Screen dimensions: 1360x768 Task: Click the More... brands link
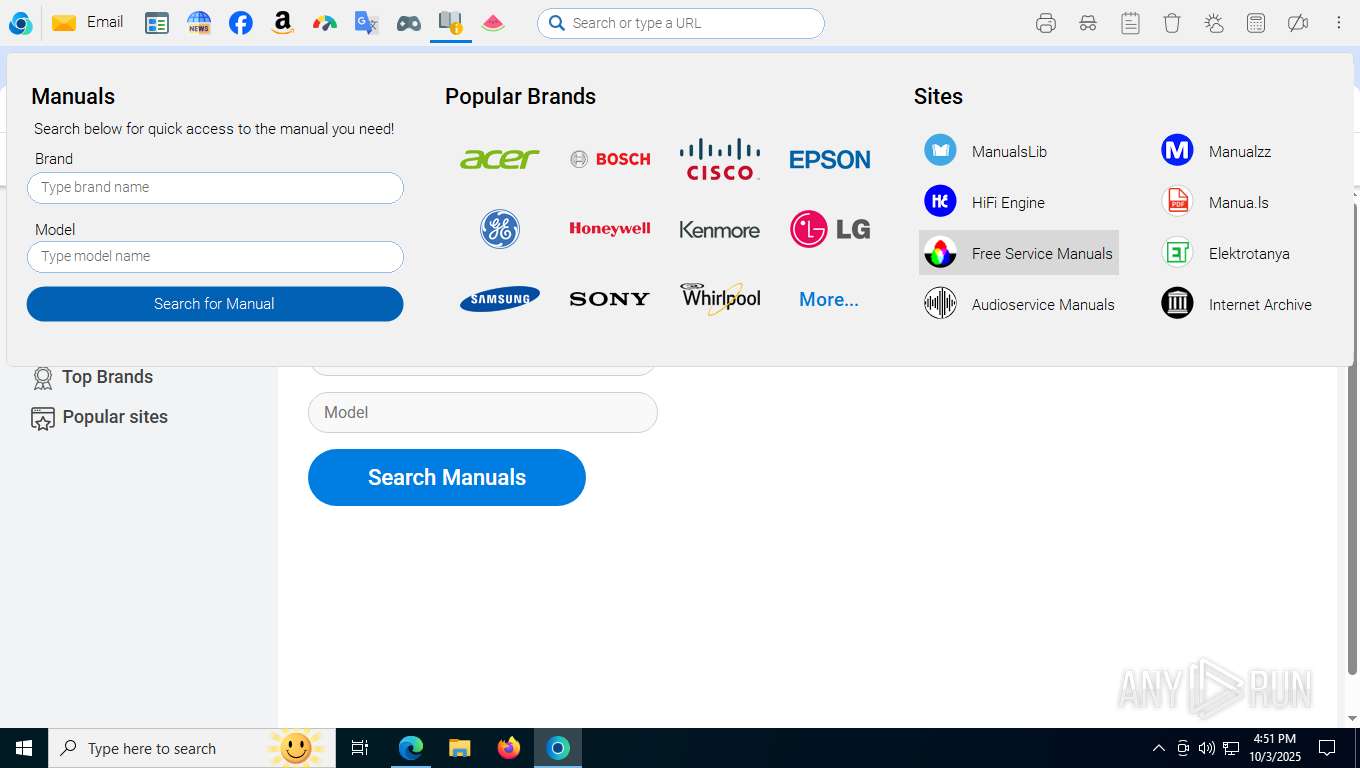pyautogui.click(x=829, y=299)
